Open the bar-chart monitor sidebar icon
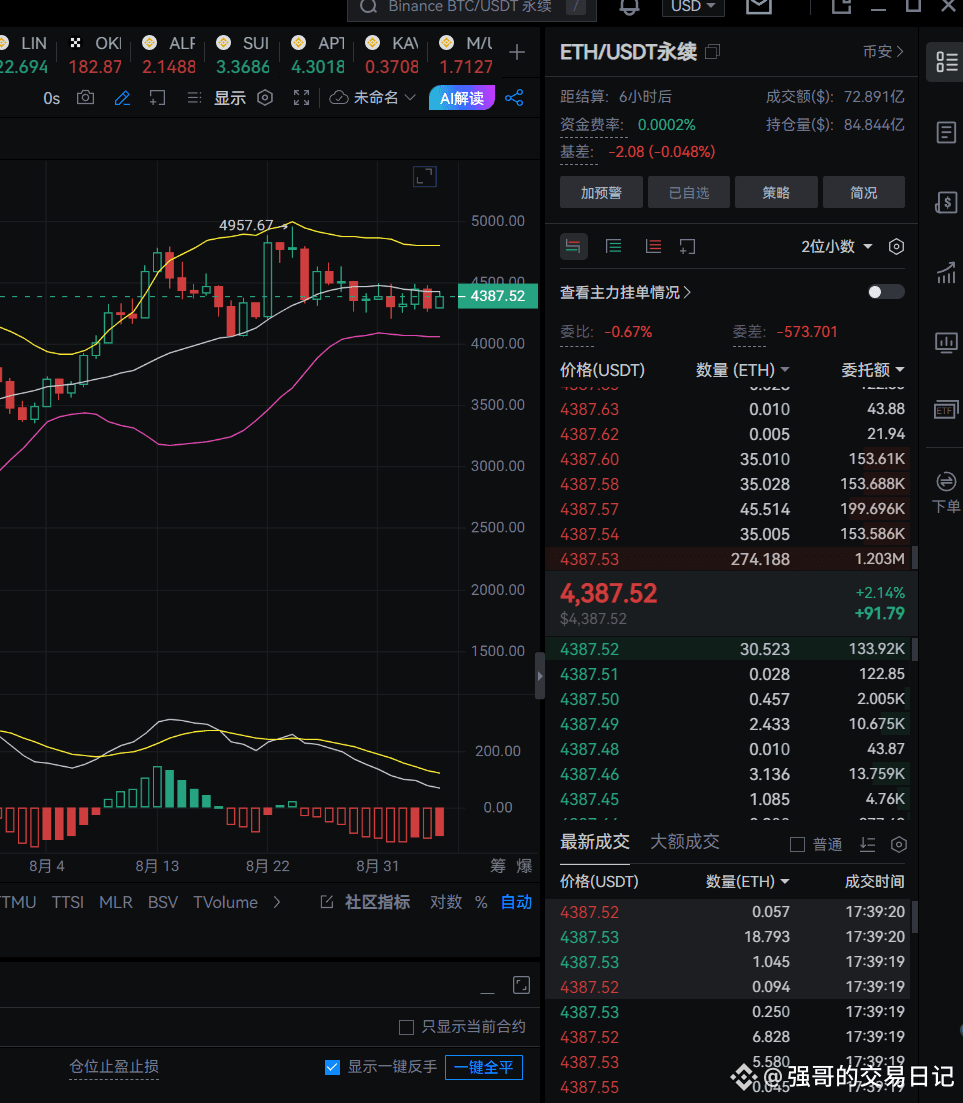Image resolution: width=963 pixels, height=1103 pixels. coord(946,343)
